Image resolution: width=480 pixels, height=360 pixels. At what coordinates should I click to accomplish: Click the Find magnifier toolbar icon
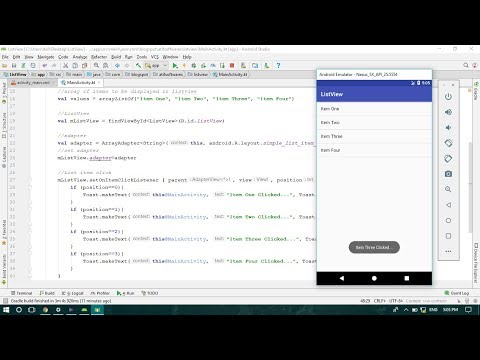point(96,66)
